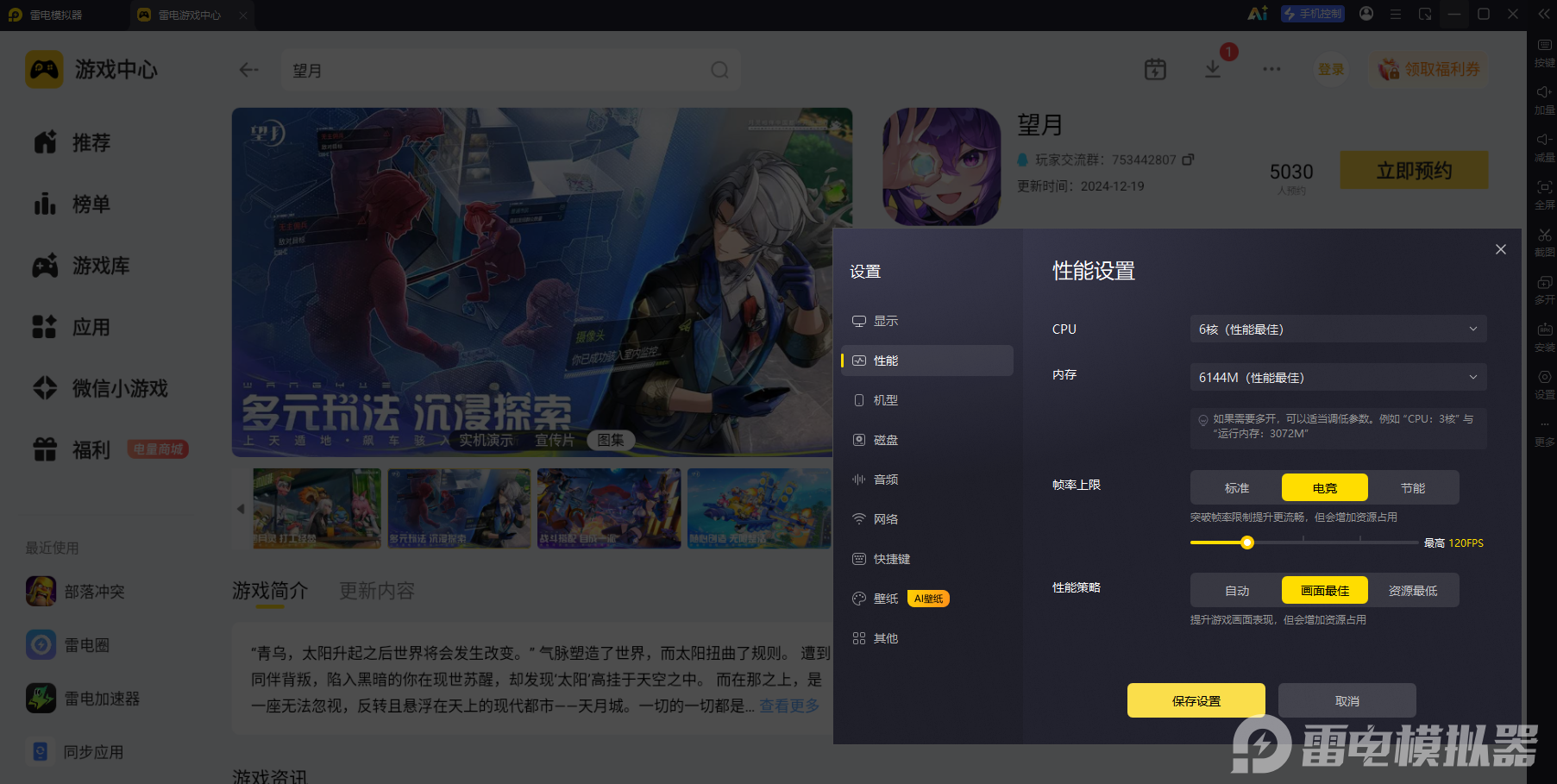Open the 微信小游戏 page
Image resolution: width=1557 pixels, height=784 pixels.
(x=101, y=388)
